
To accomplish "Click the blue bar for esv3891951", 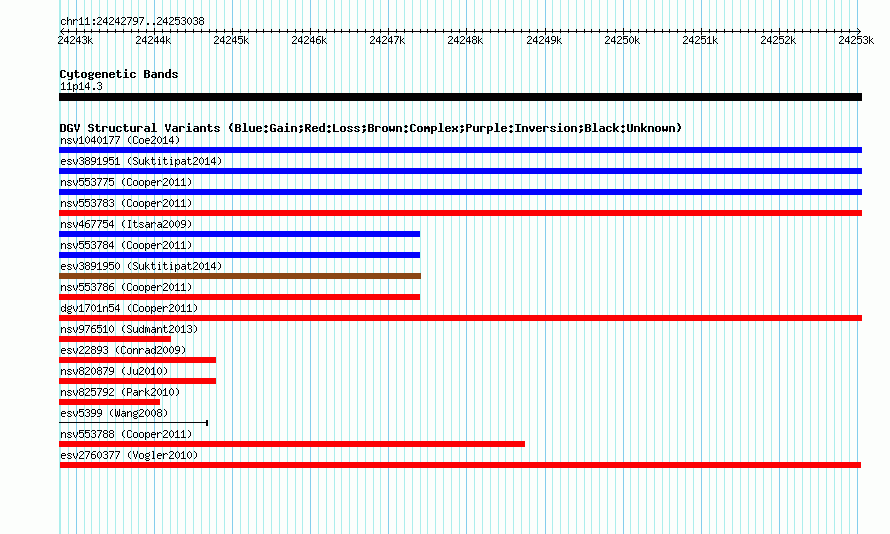I will 460,171.
